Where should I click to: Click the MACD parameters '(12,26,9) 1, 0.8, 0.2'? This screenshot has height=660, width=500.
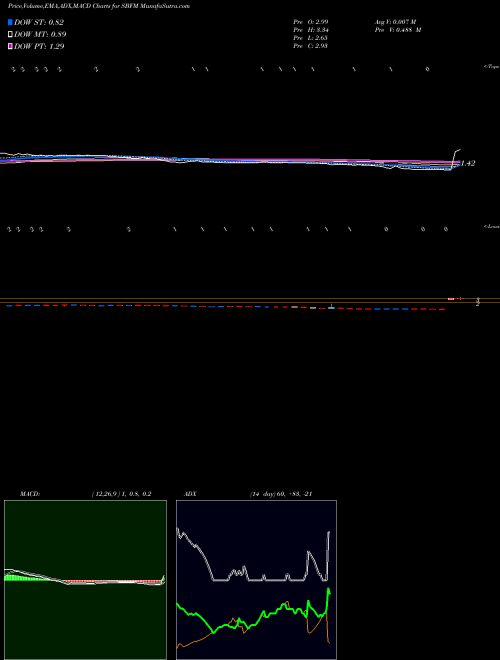coord(121,494)
